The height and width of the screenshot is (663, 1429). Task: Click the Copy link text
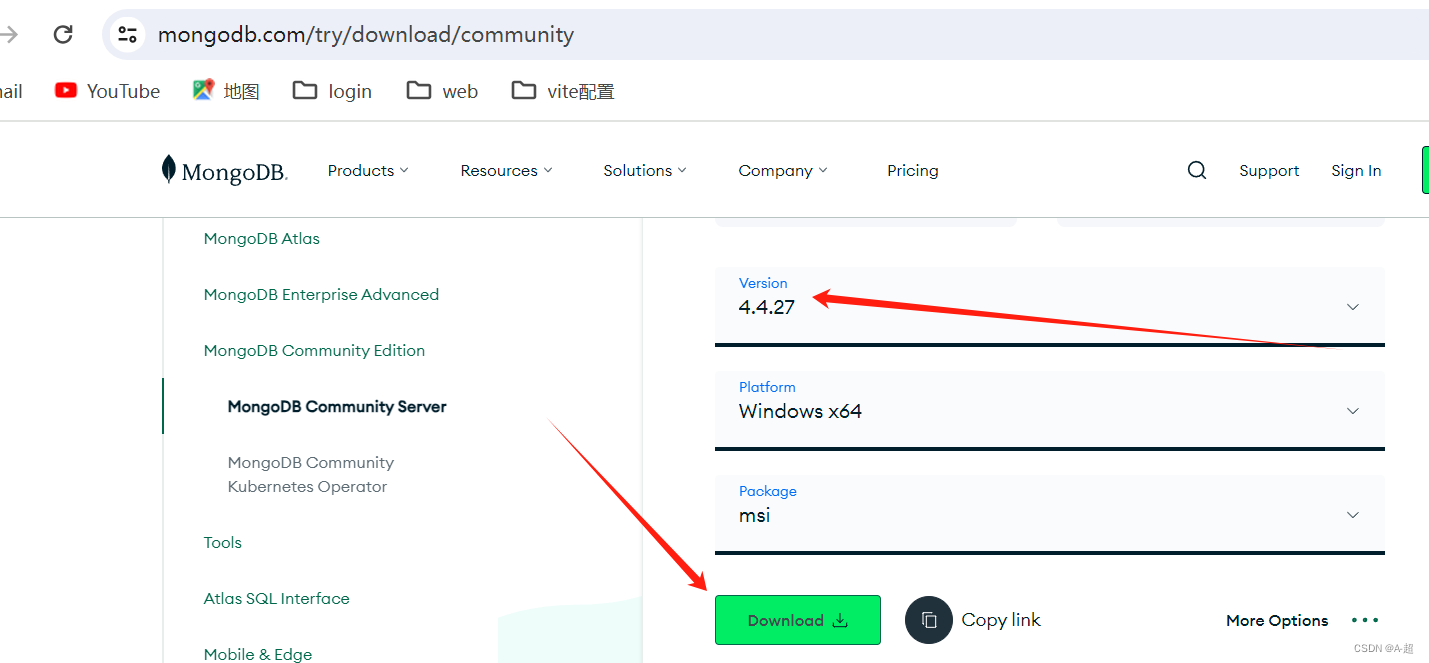pyautogui.click(x=1001, y=620)
